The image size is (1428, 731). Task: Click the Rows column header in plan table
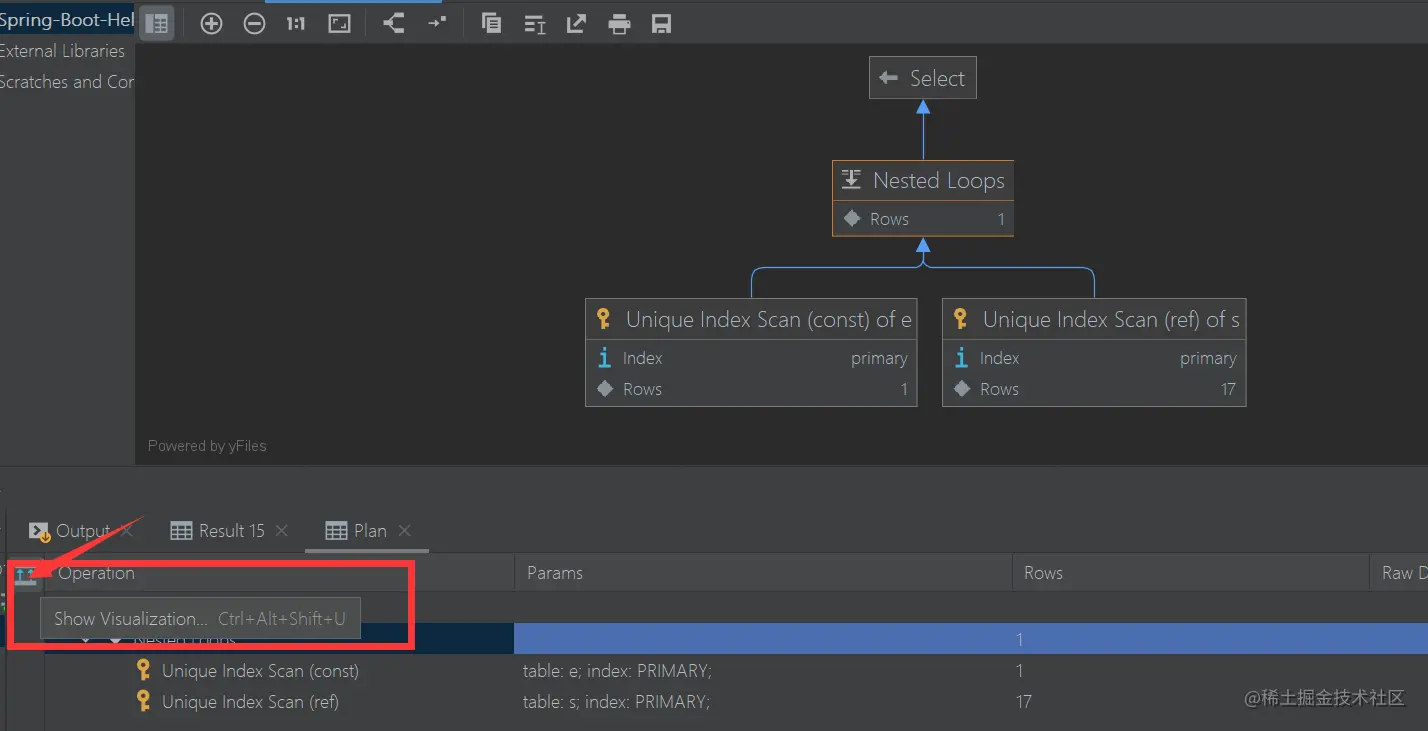tap(1043, 573)
